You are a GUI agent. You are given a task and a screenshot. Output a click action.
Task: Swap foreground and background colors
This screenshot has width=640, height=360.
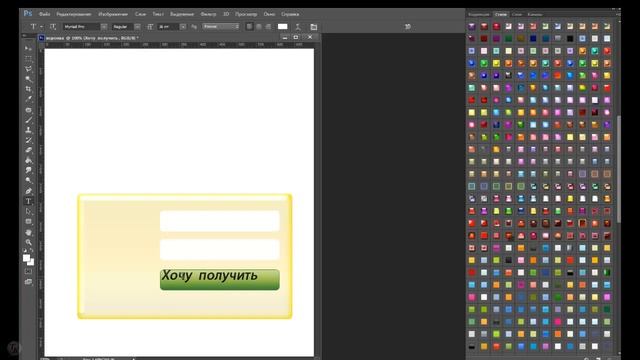32,251
